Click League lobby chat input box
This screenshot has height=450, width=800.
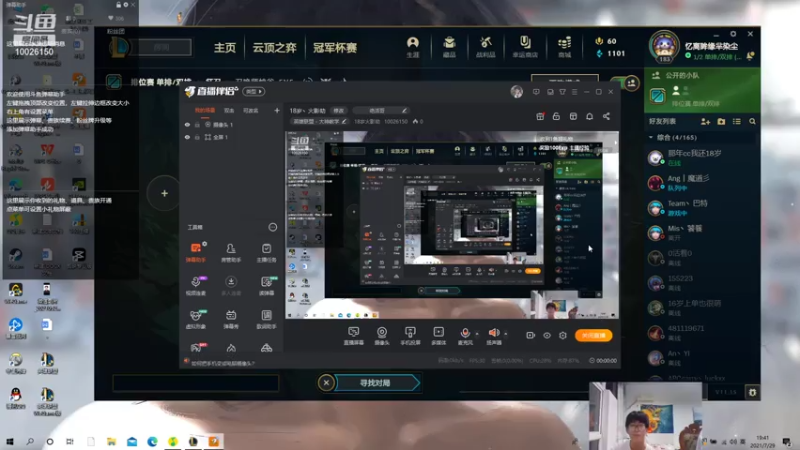(196, 383)
